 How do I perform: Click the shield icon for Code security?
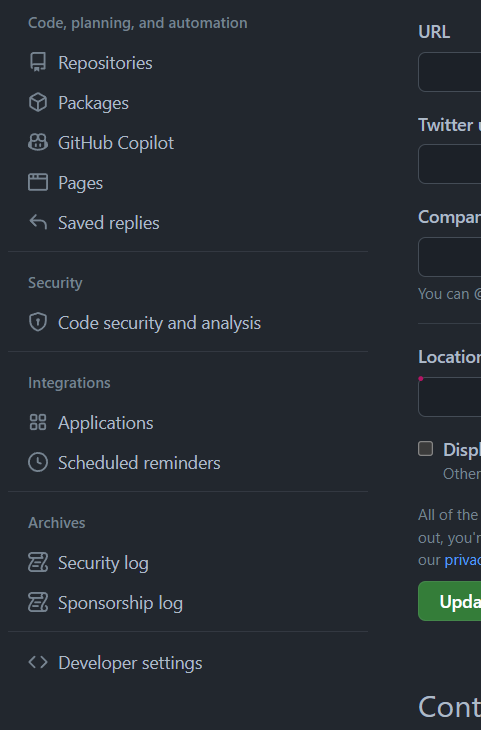click(38, 322)
